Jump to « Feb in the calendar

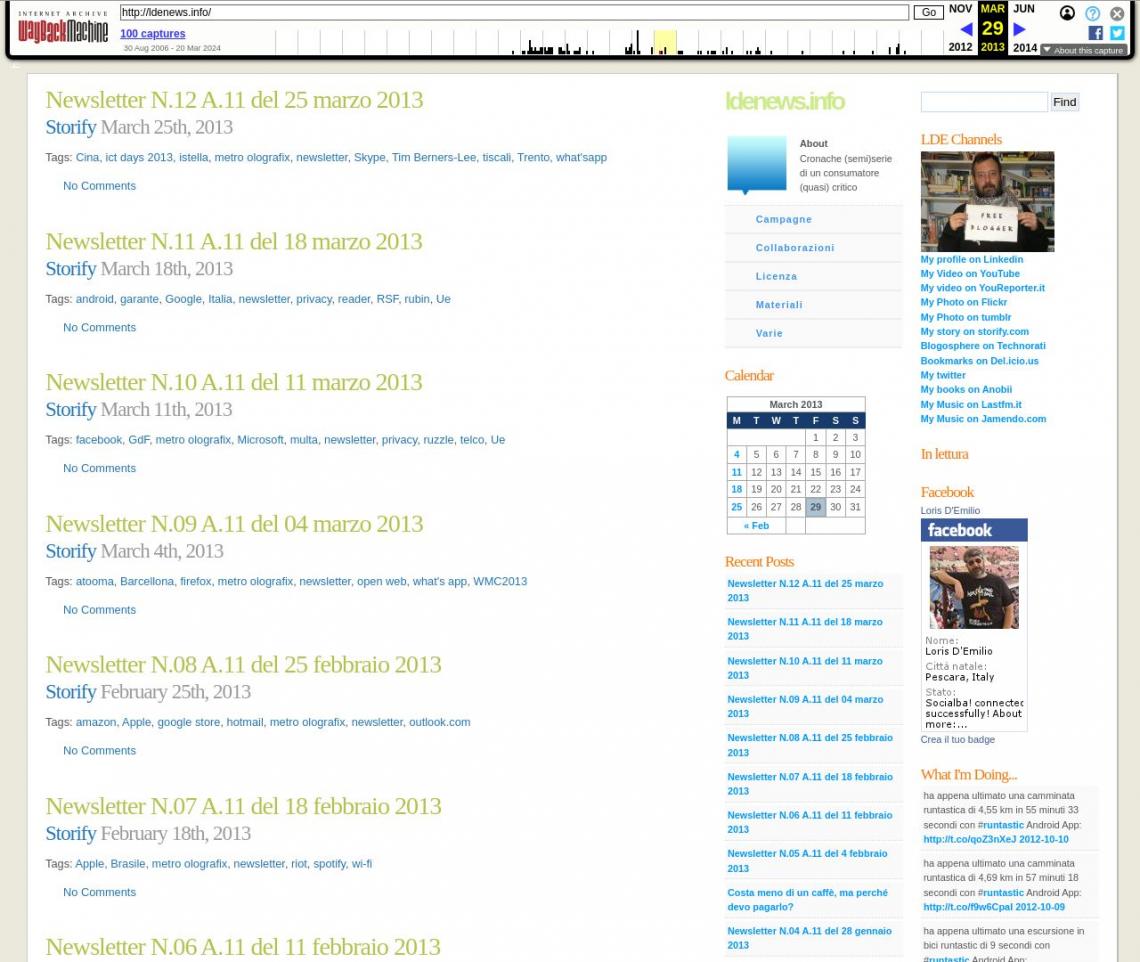pyautogui.click(x=756, y=526)
